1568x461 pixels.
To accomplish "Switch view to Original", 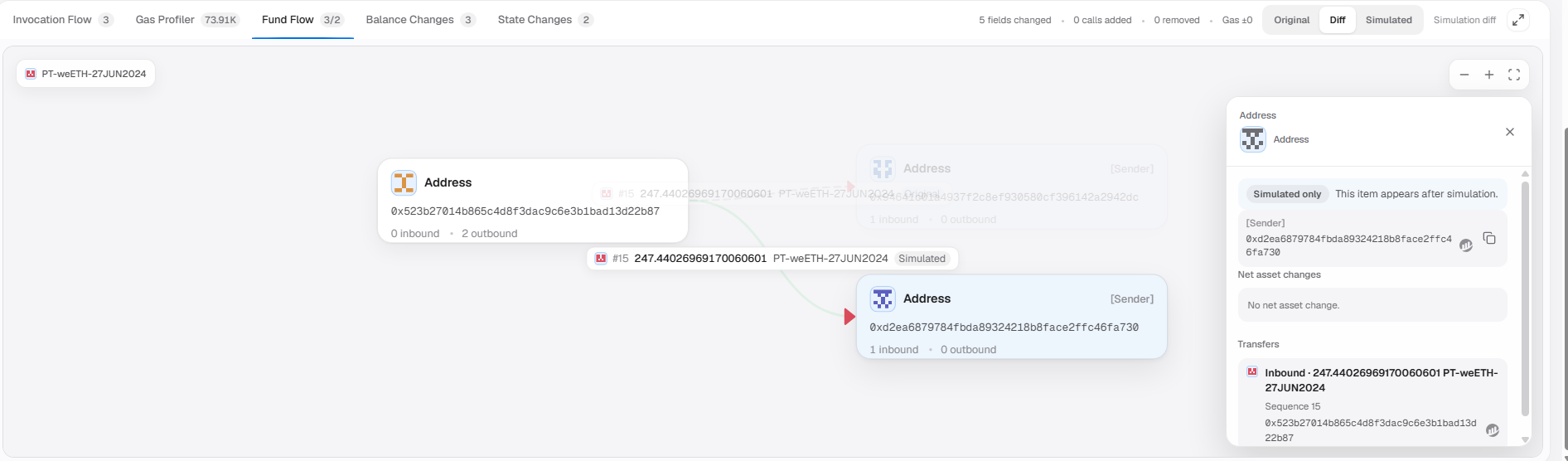I will (1291, 20).
